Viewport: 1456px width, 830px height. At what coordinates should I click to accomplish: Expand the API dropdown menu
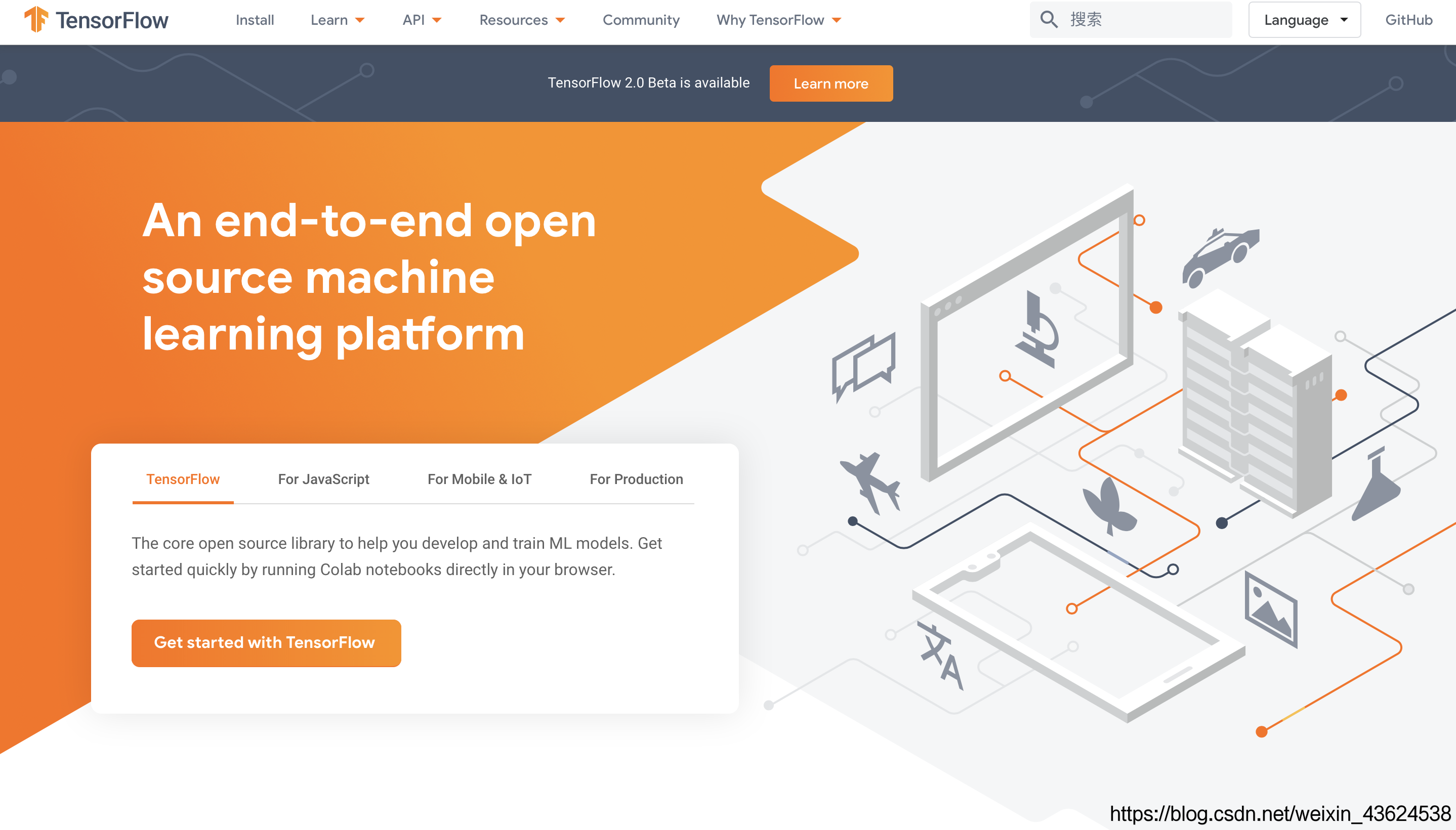(x=422, y=20)
